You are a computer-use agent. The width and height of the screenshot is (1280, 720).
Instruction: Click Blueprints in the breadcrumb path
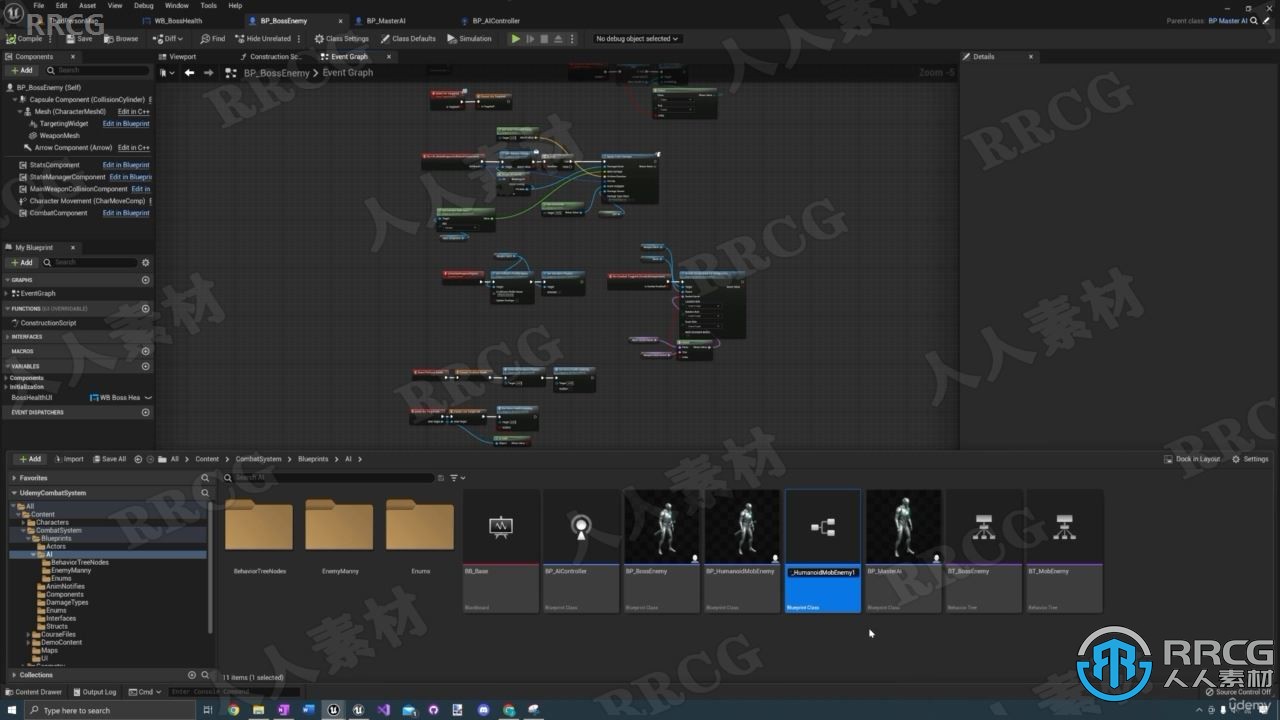tap(313, 459)
